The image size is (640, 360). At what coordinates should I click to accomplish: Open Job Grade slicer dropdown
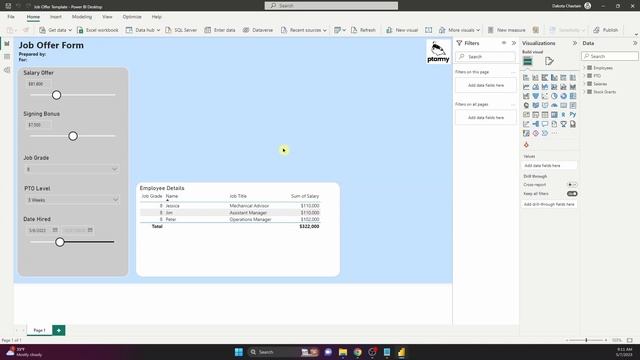point(114,169)
